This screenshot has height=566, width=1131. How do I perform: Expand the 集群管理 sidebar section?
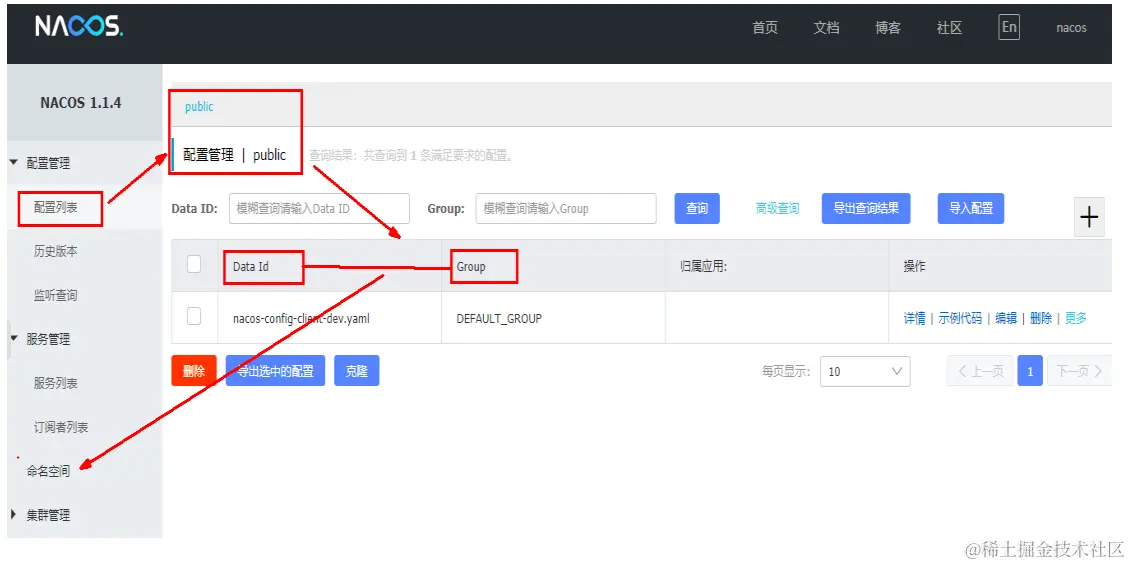(14, 515)
